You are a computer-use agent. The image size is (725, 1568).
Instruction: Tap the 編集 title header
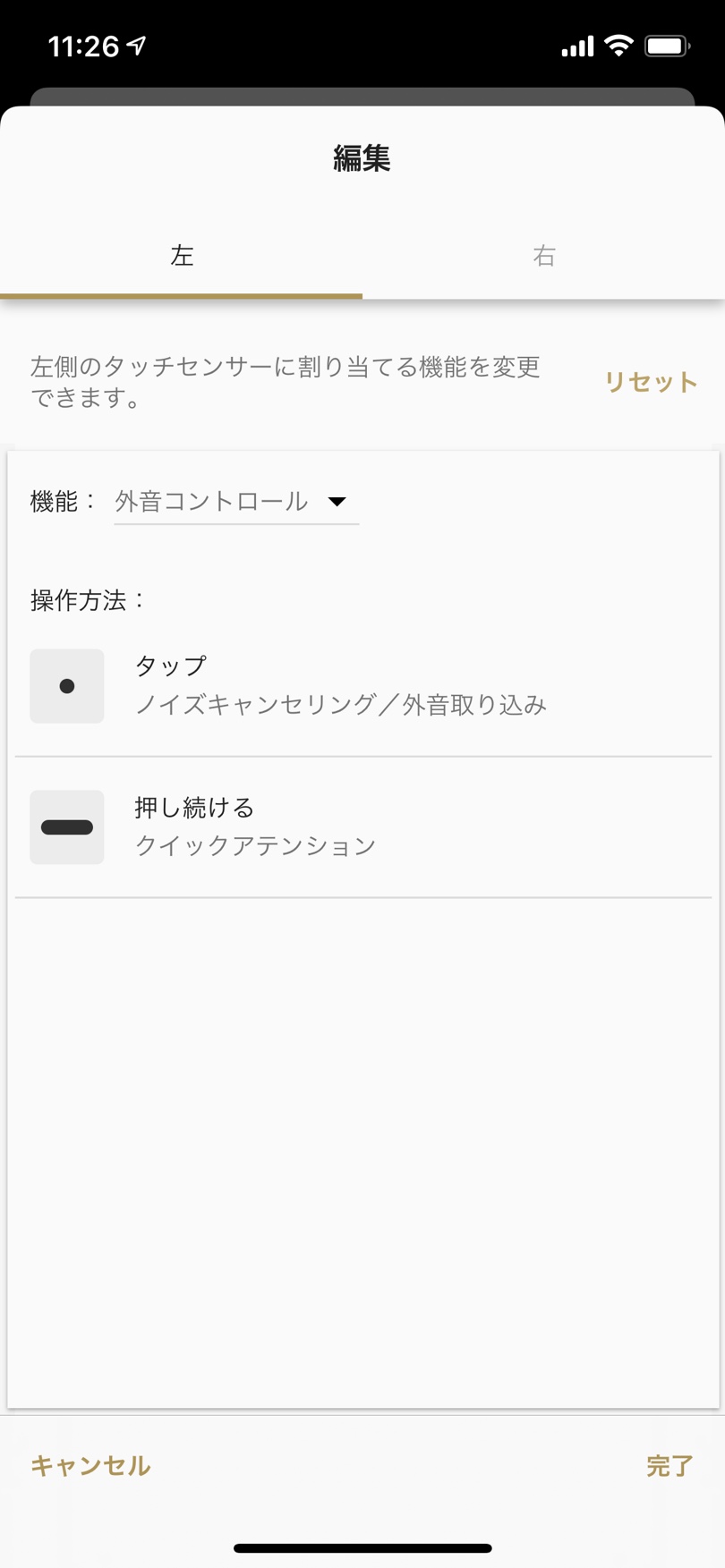362,158
